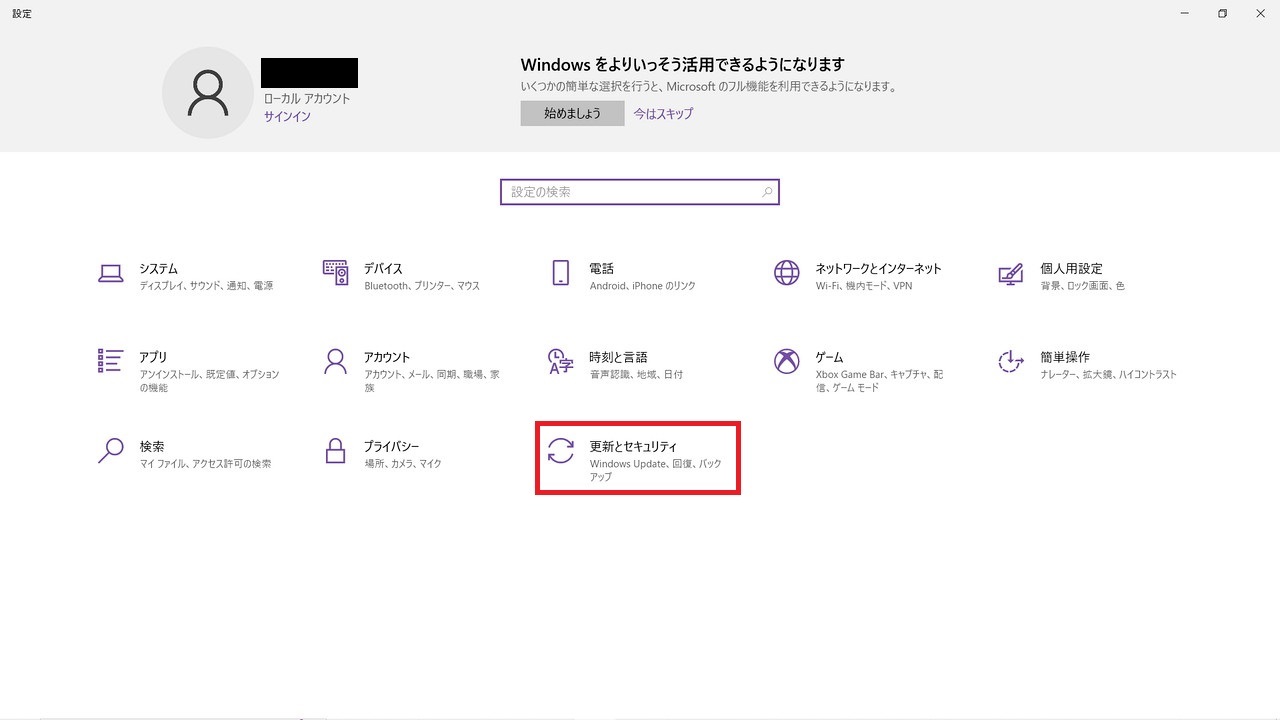Select the アプリ category title
The image size is (1280, 720).
[x=153, y=357]
